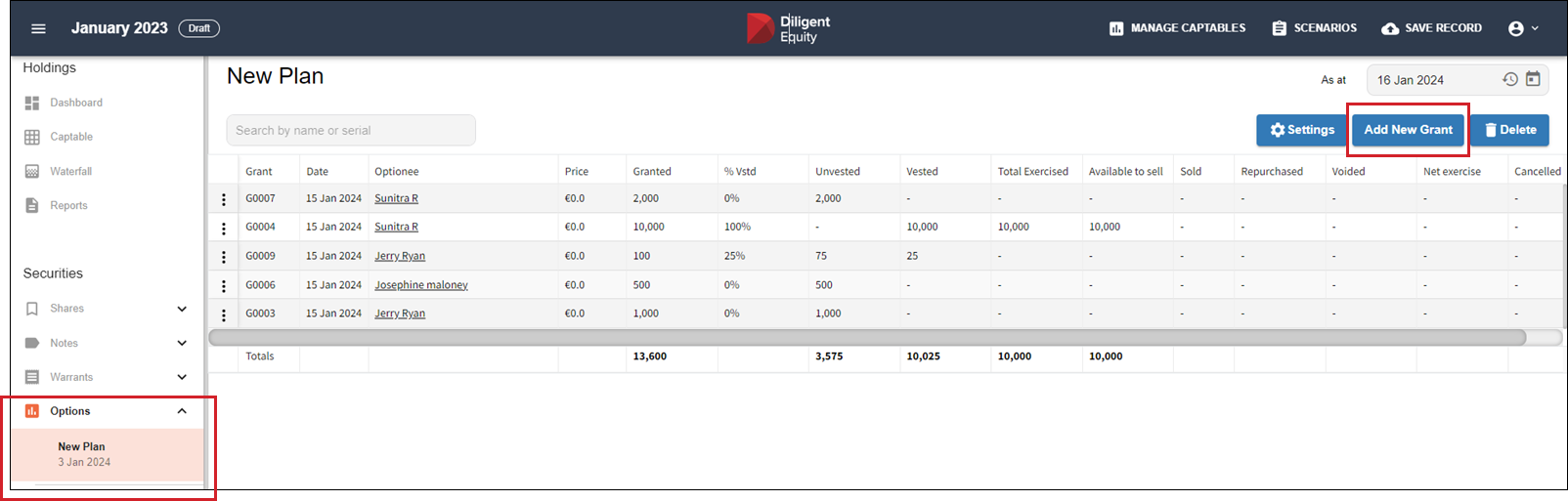Click the history clock icon in date field
This screenshot has height=501, width=1568.
tap(1510, 80)
